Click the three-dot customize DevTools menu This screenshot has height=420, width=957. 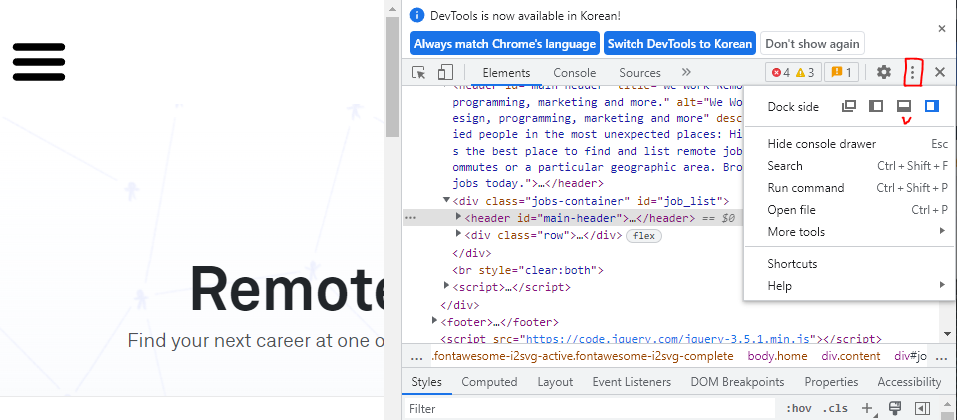[x=912, y=73]
